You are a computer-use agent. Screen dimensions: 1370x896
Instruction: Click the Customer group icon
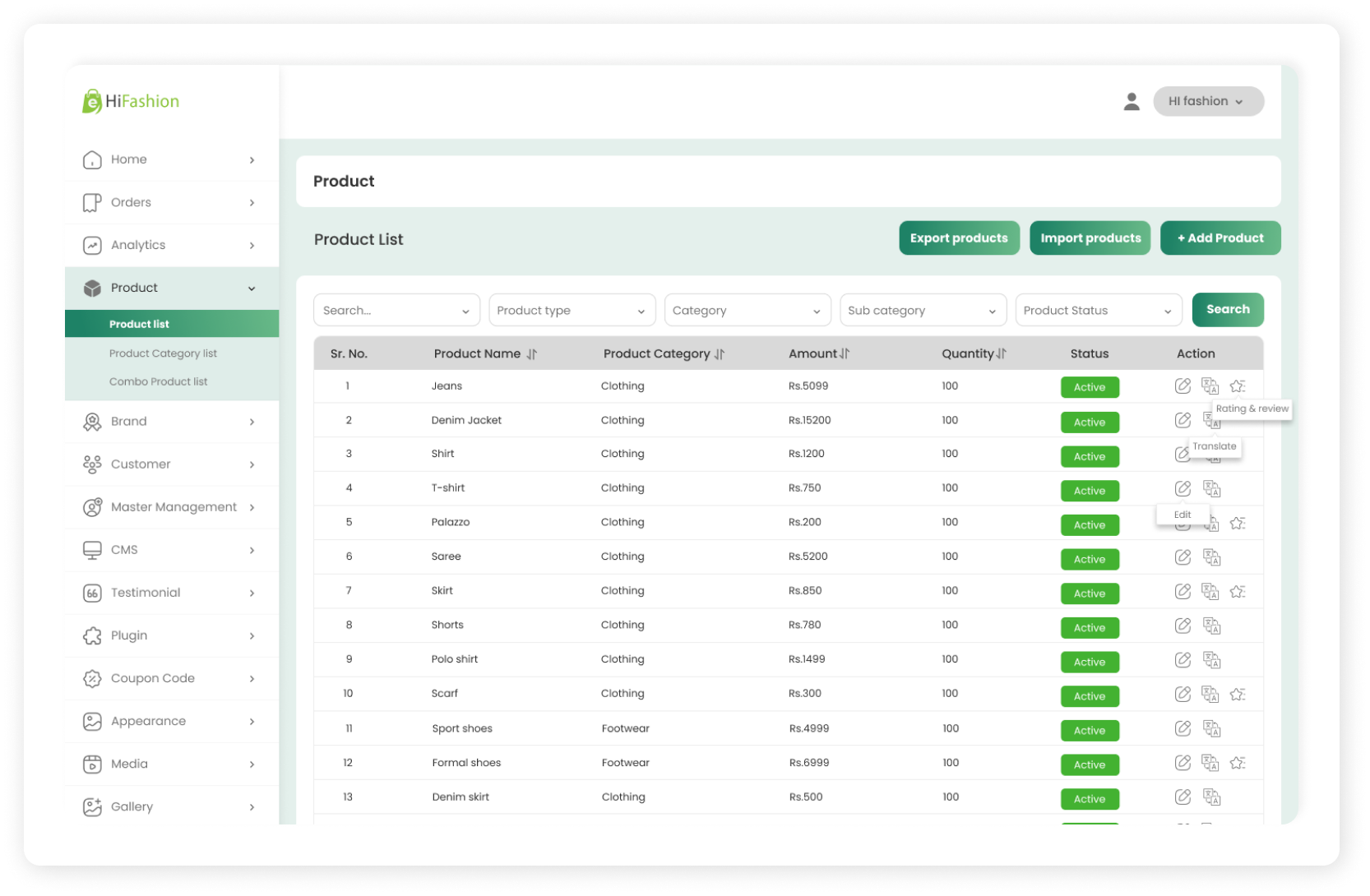tap(92, 464)
